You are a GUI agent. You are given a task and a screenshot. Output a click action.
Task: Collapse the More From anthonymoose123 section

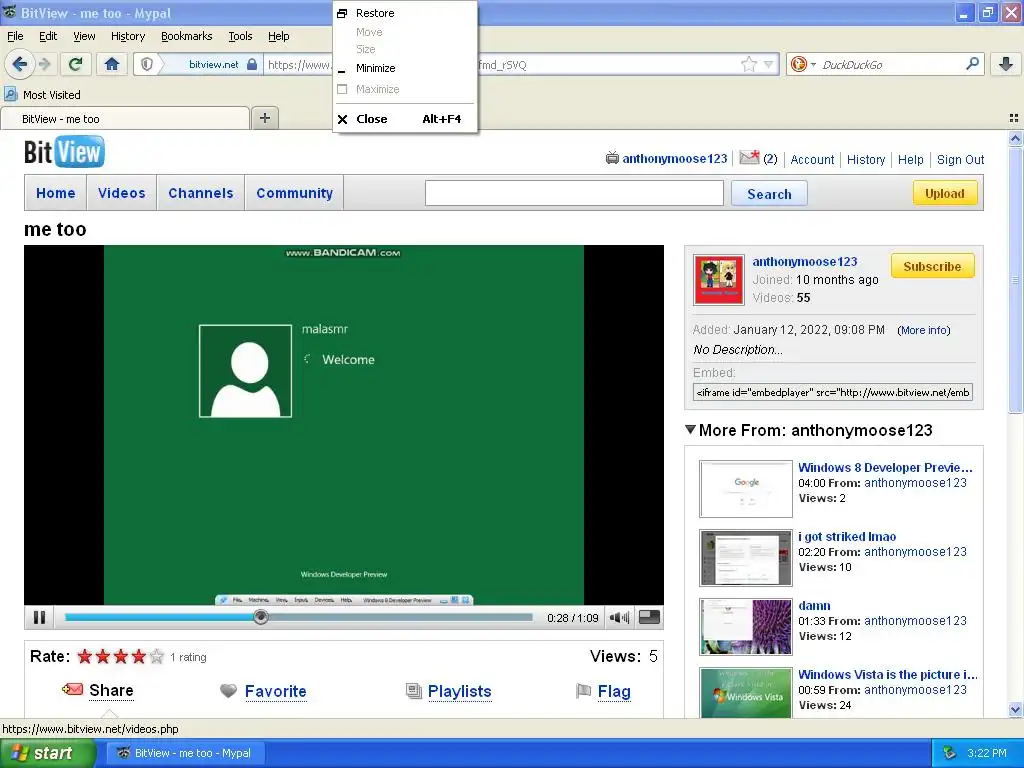click(x=690, y=430)
